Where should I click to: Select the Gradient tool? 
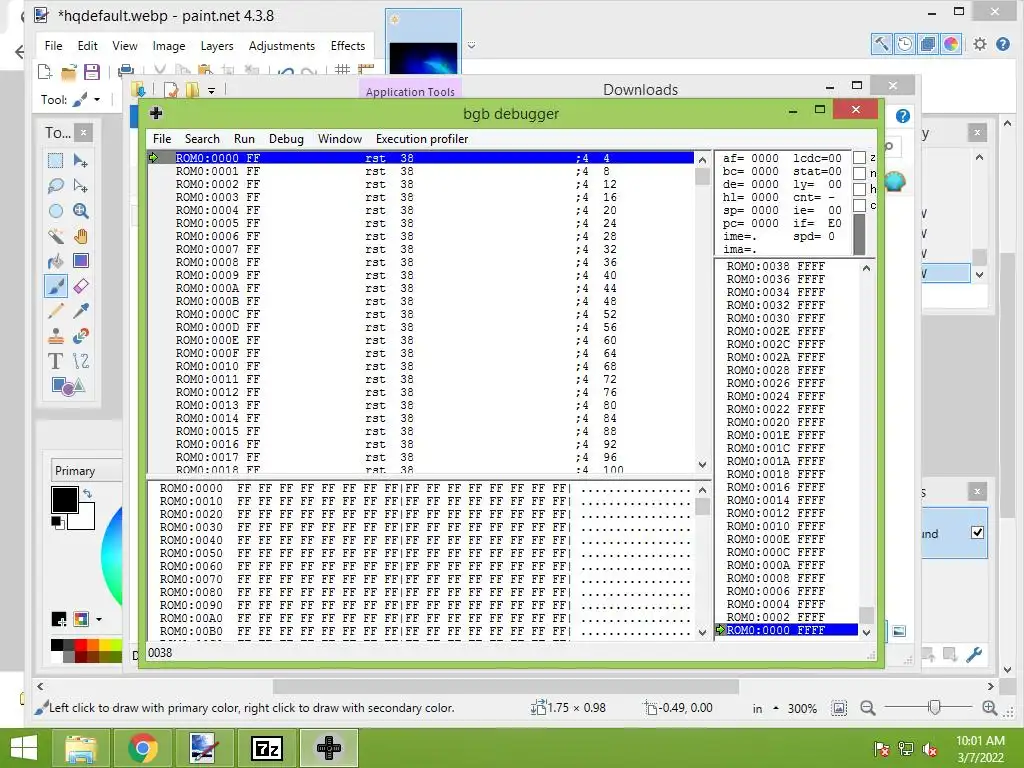pyautogui.click(x=81, y=261)
